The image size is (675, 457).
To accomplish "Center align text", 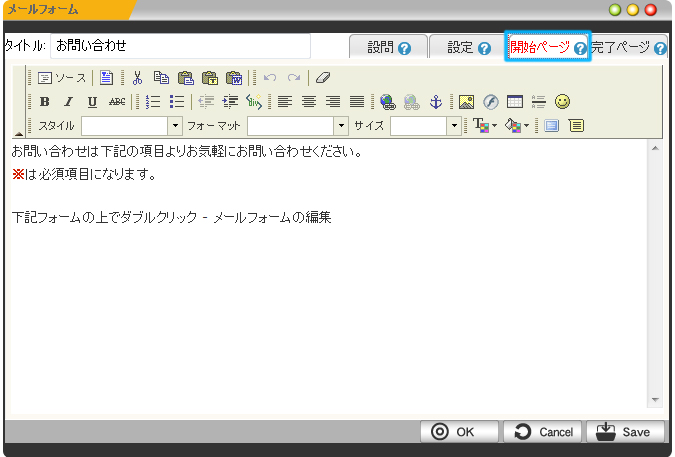I will tap(309, 102).
